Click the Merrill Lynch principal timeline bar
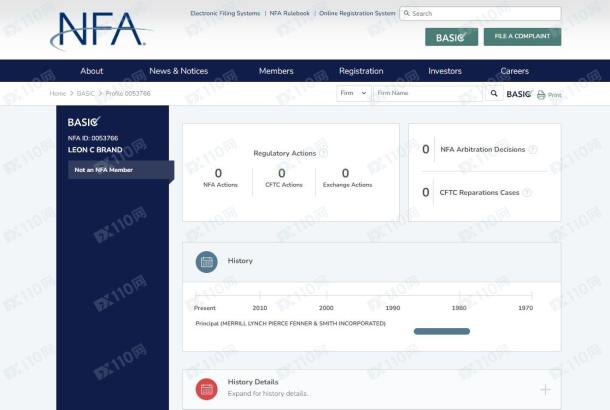The image size is (610, 410). (x=441, y=331)
